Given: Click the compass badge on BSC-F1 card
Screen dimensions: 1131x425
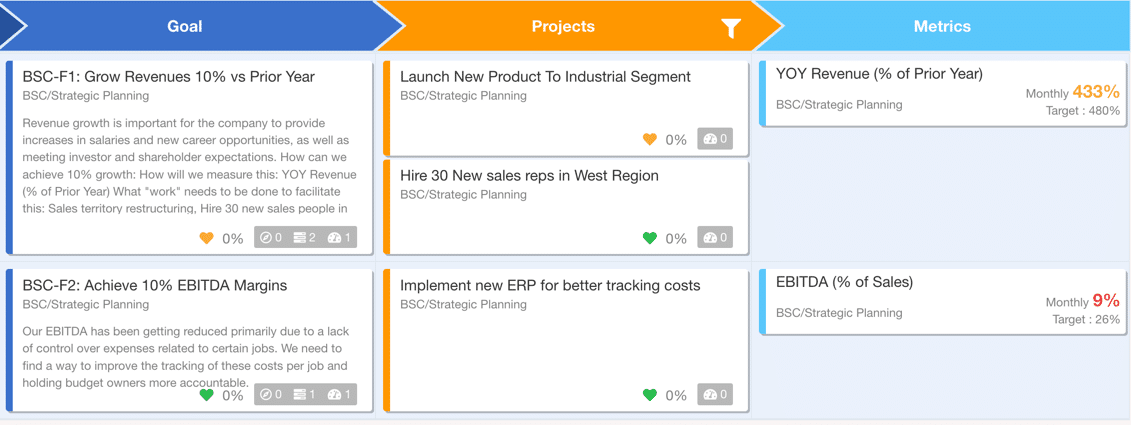Looking at the screenshot, I should coord(271,237).
